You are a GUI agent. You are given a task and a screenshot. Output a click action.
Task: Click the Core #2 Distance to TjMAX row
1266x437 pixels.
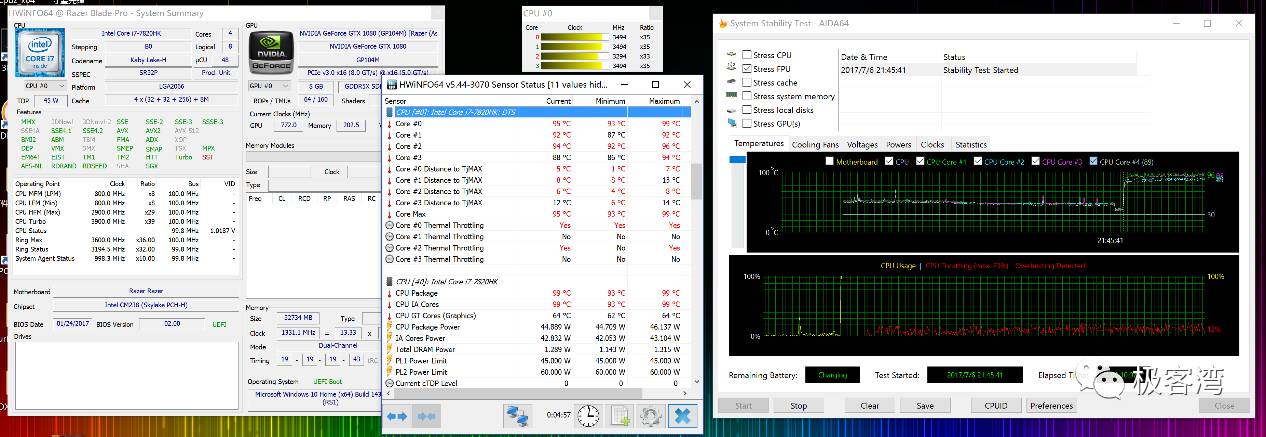pos(536,191)
